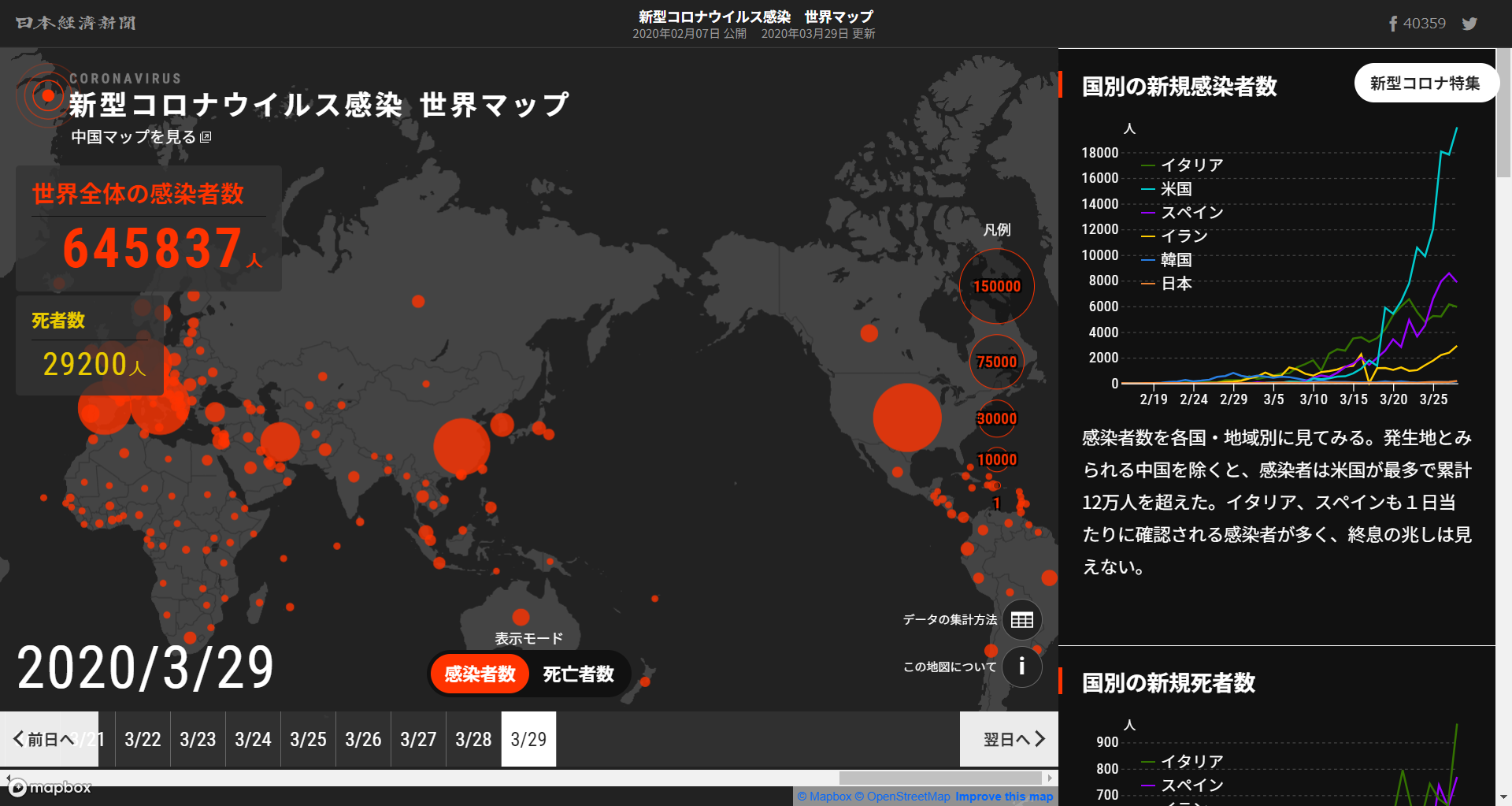Open the 中国マップを見る link
This screenshot has height=806, width=1512.
tap(133, 137)
